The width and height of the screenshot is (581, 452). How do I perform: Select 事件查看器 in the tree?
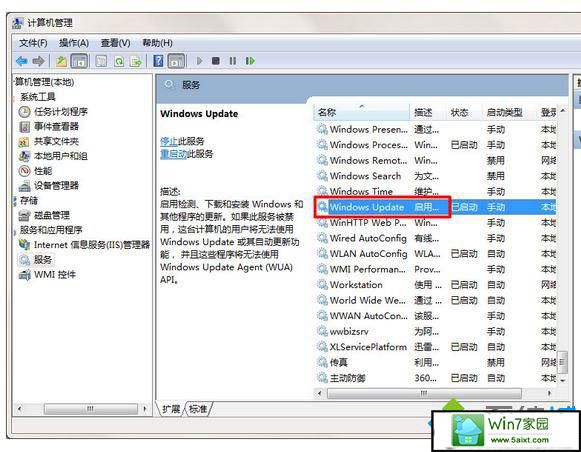pos(49,126)
